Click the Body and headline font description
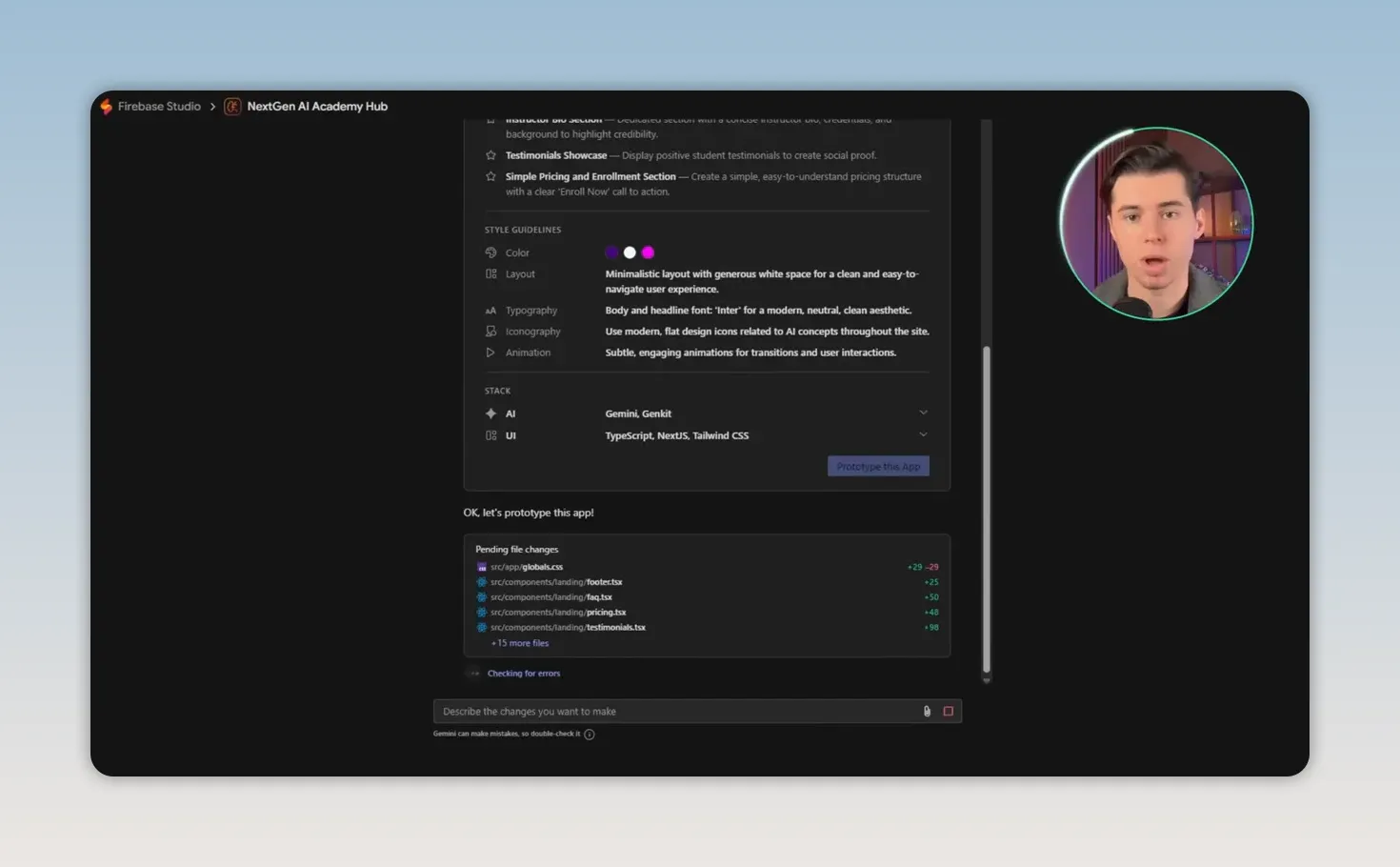The height and width of the screenshot is (867, 1400). (x=758, y=311)
